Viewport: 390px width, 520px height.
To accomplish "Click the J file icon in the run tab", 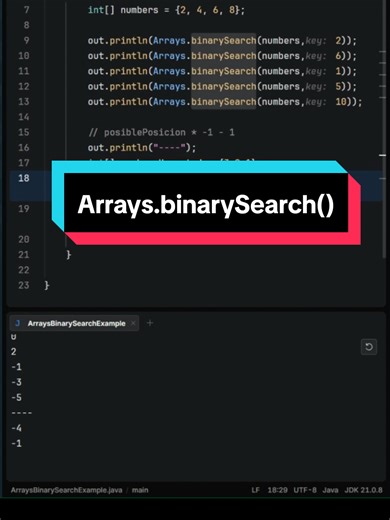I will [x=18, y=323].
